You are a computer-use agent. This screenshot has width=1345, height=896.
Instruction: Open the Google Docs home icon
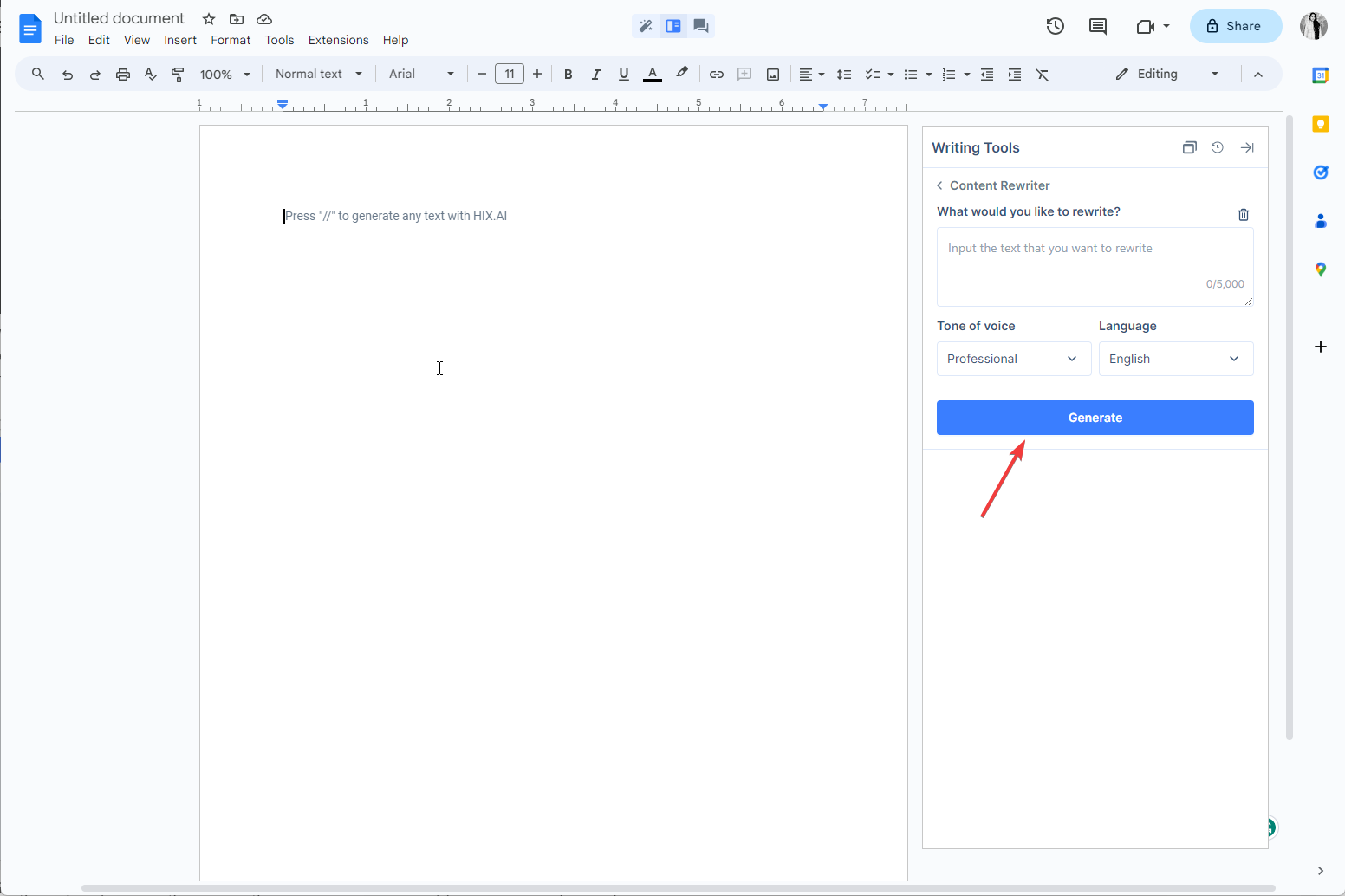pos(30,29)
